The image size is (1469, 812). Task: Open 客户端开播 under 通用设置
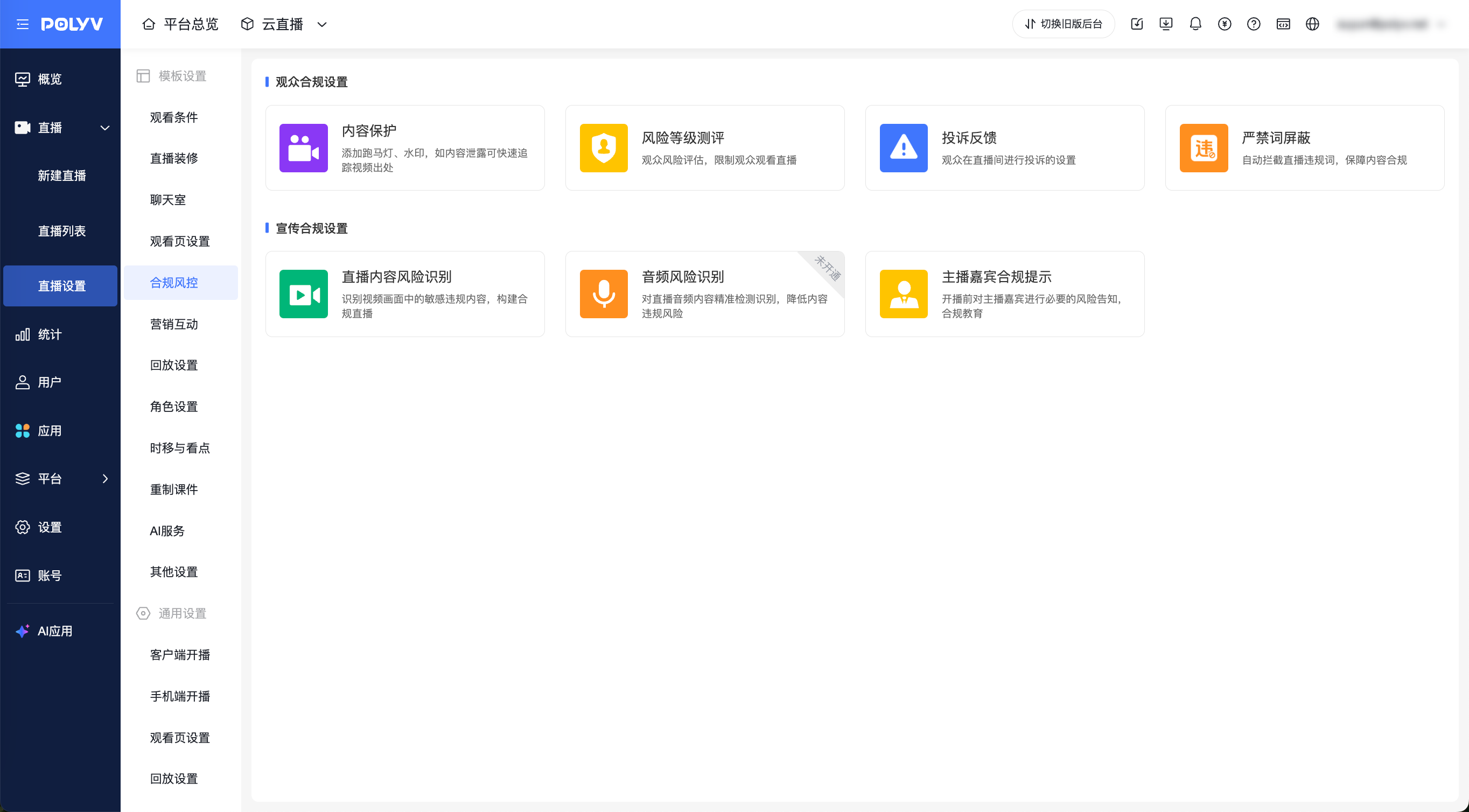pos(181,655)
